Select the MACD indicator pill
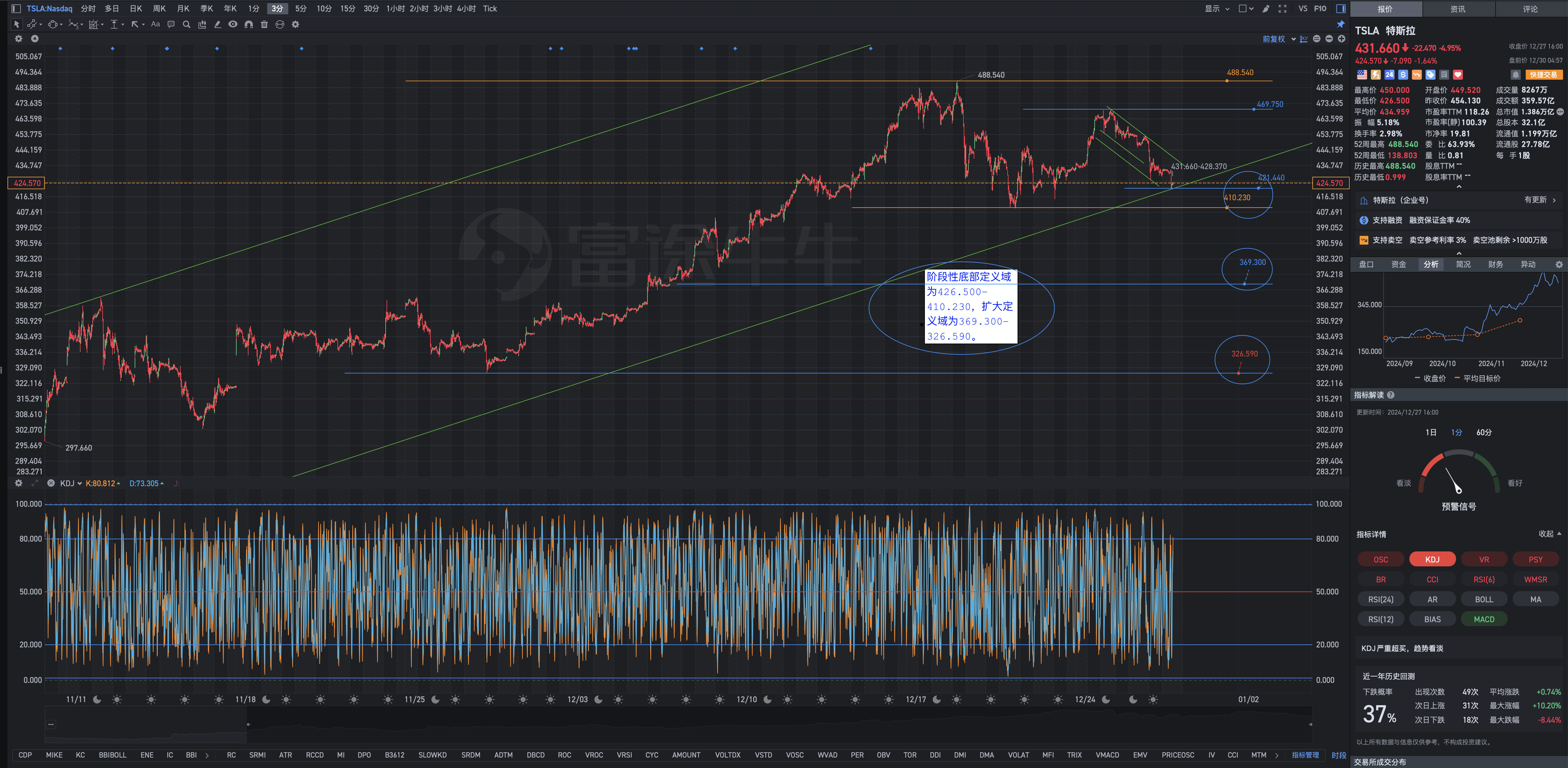 coord(1484,619)
